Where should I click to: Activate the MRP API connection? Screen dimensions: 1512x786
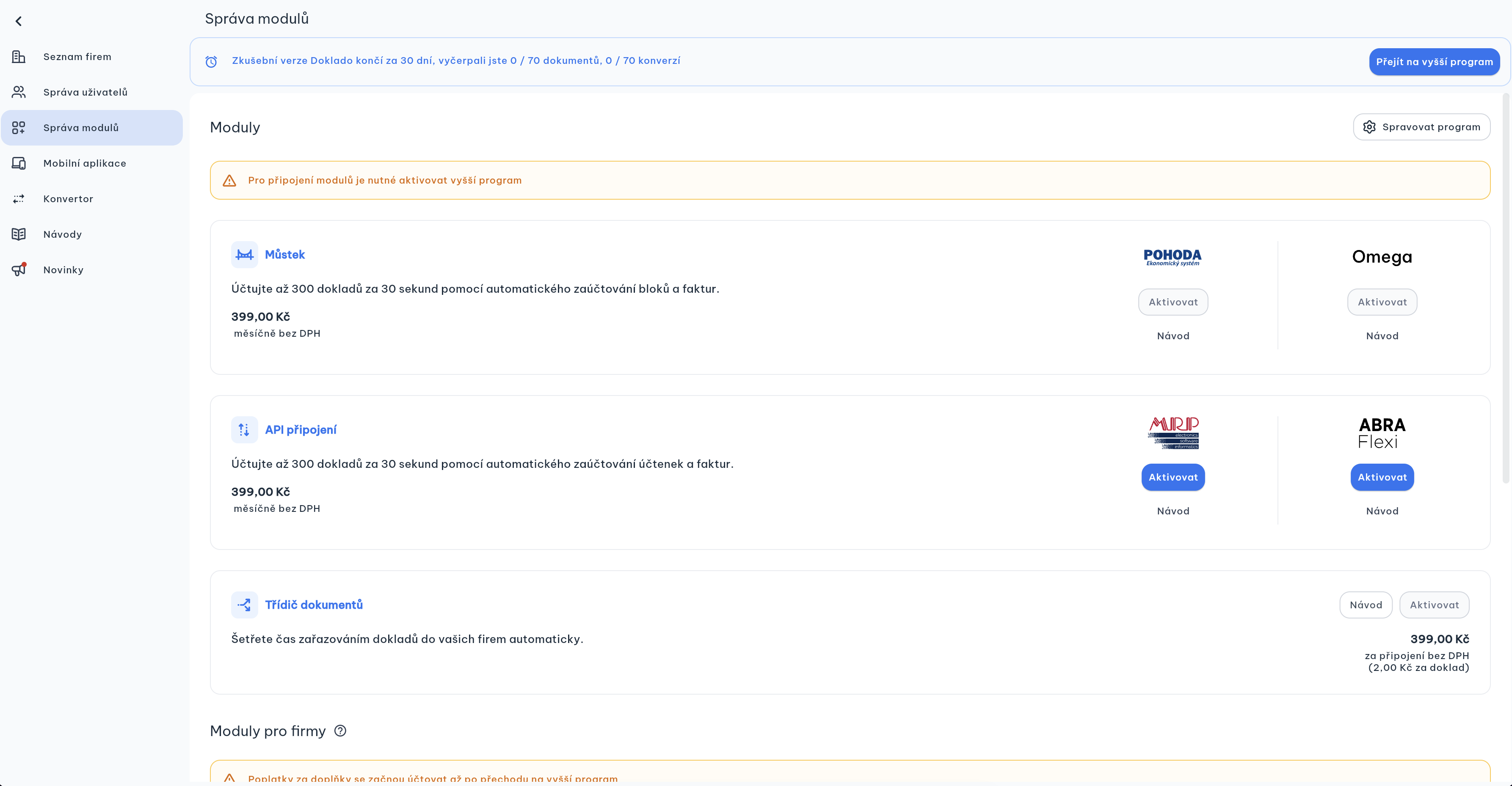tap(1173, 478)
